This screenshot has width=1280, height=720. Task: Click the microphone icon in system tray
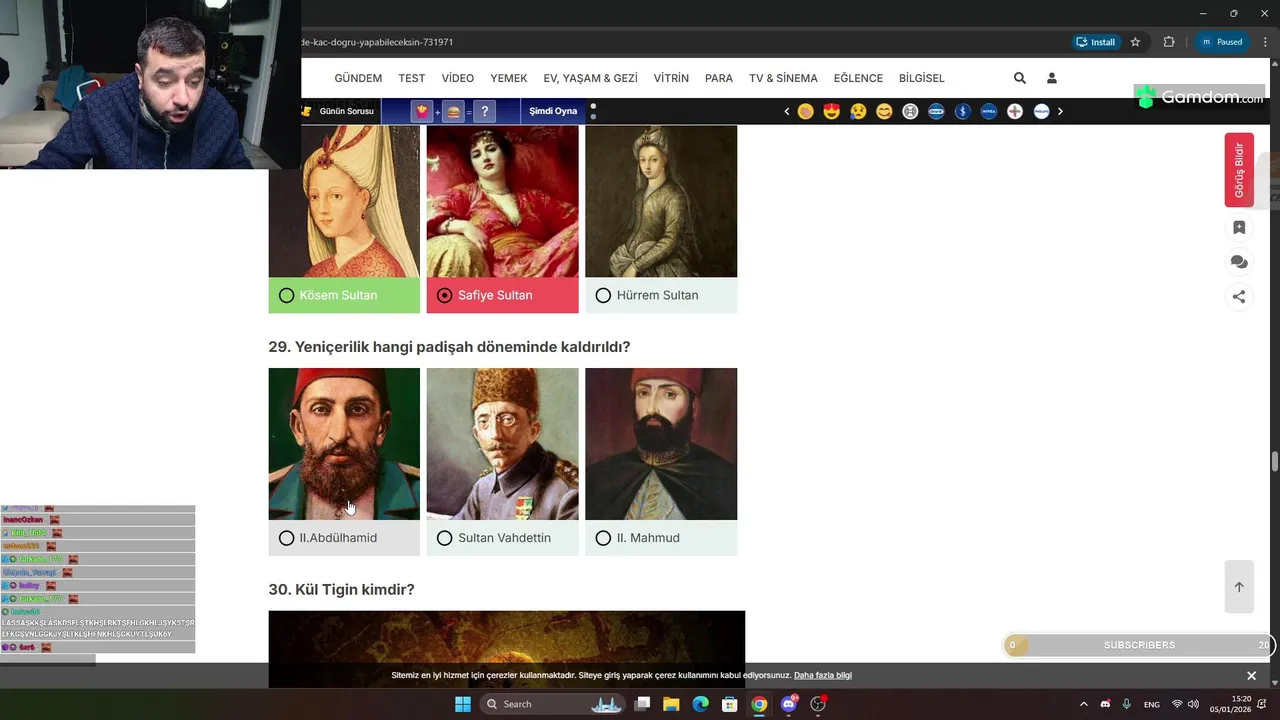(x=1127, y=704)
